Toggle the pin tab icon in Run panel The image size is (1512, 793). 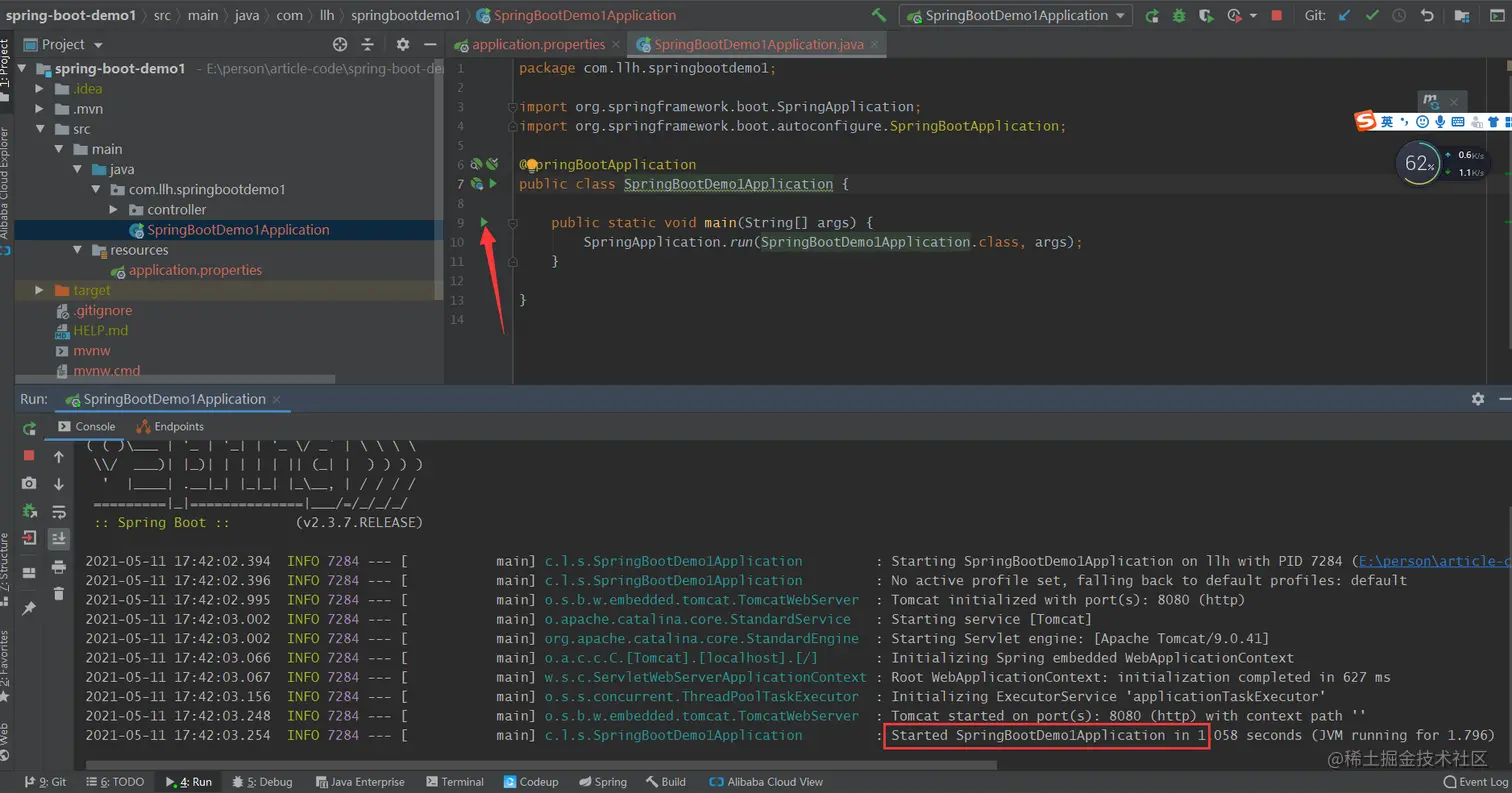coord(29,608)
